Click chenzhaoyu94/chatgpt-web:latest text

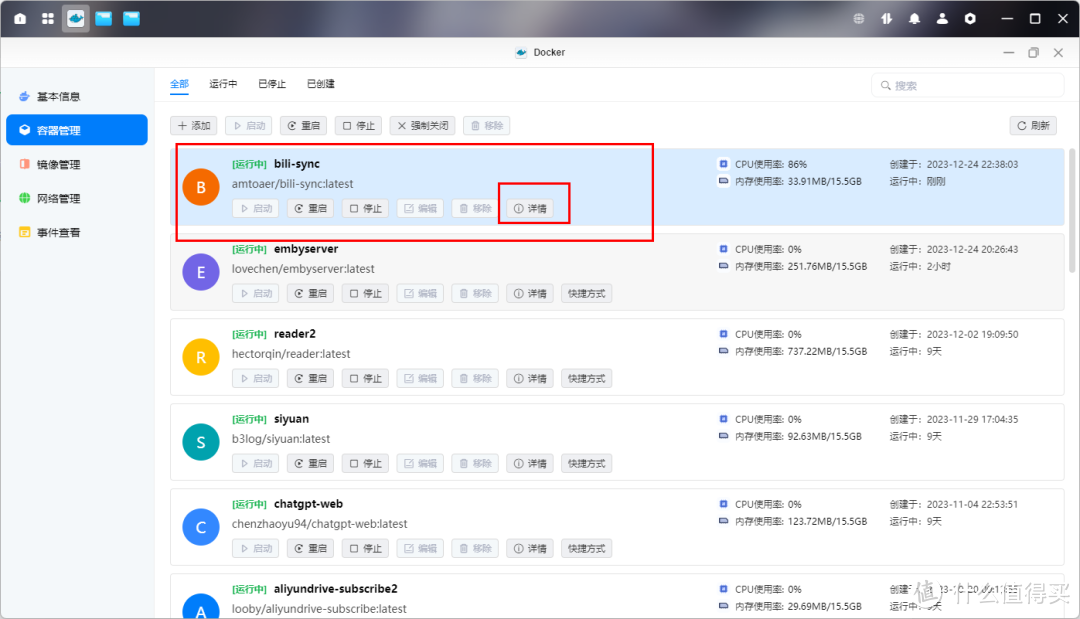[x=320, y=524]
